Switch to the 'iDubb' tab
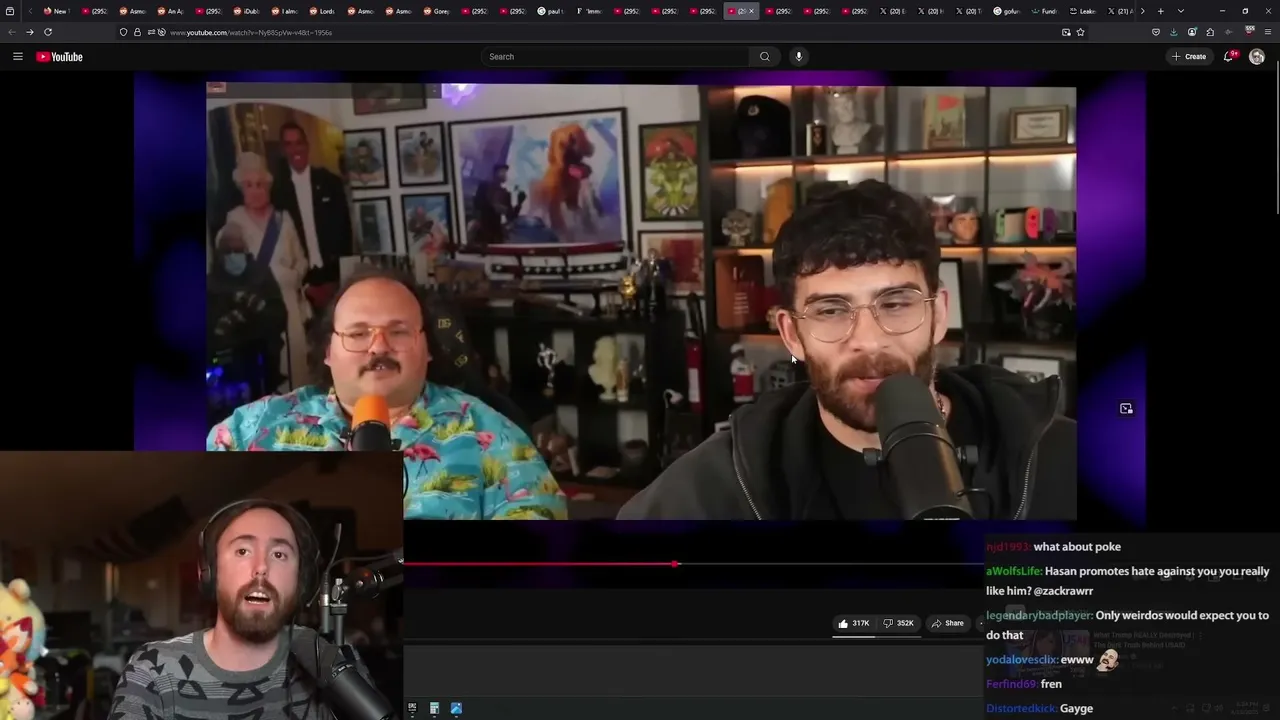 click(x=245, y=11)
